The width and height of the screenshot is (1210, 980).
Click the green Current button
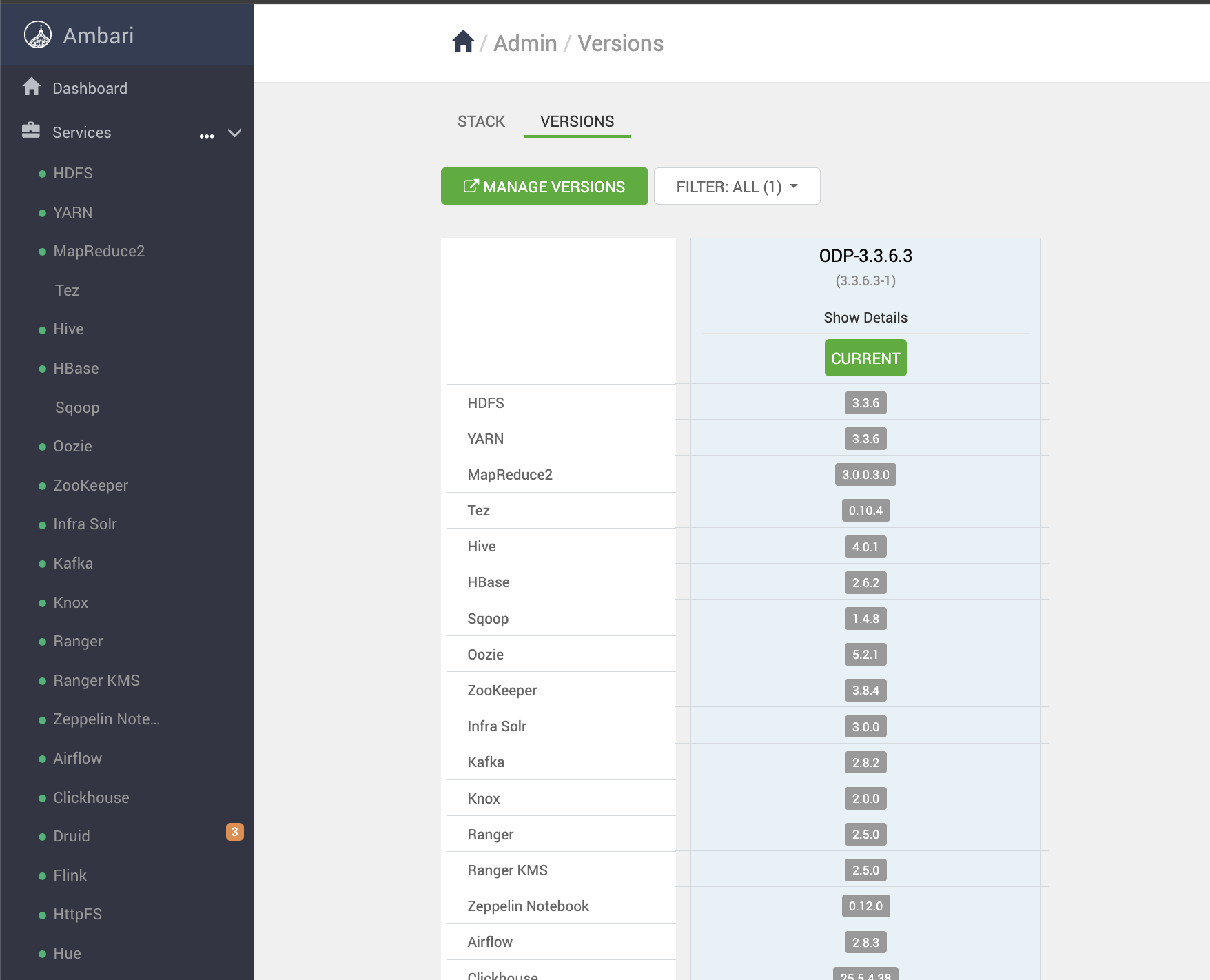(x=865, y=358)
